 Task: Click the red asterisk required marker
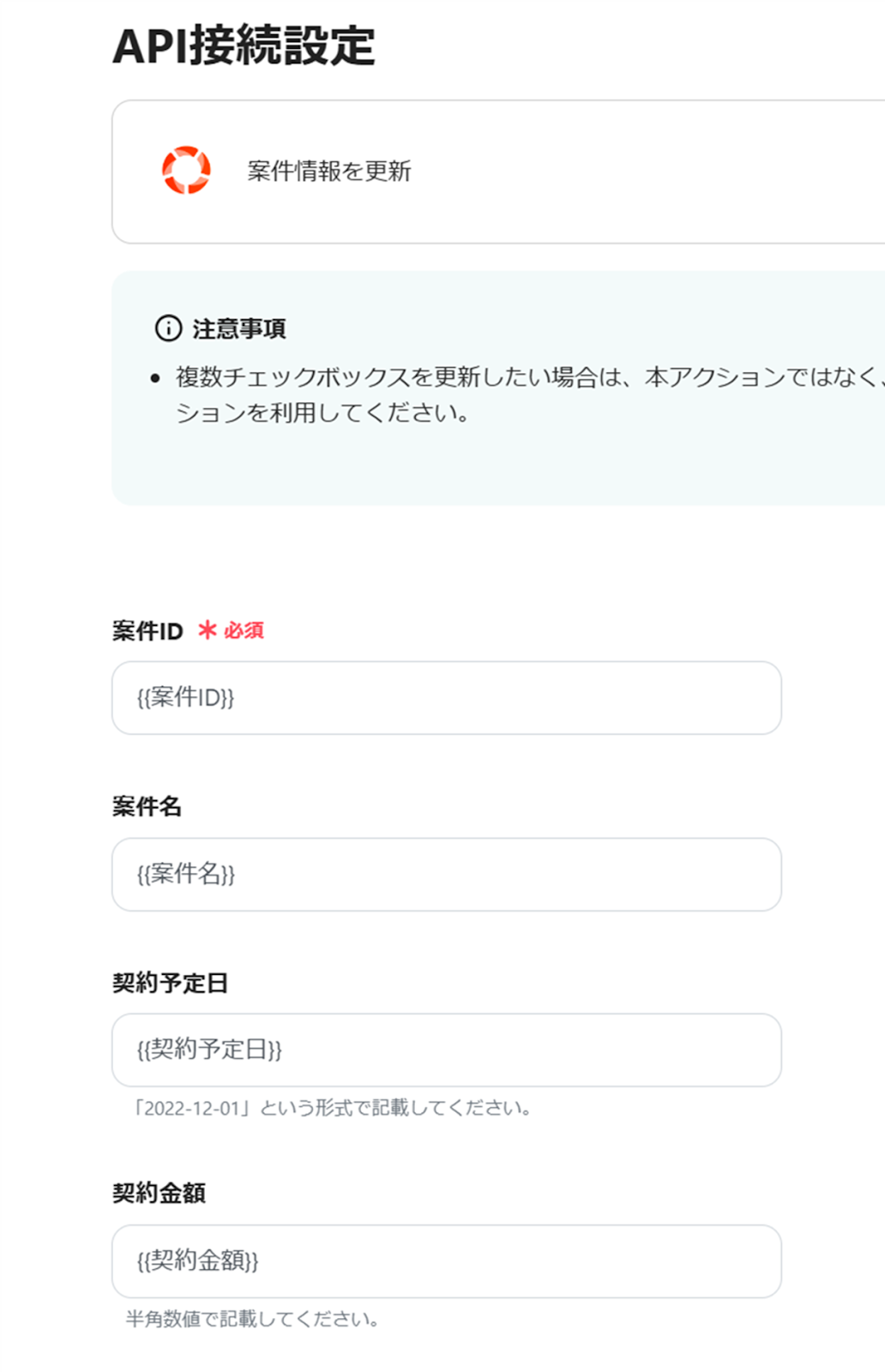207,630
